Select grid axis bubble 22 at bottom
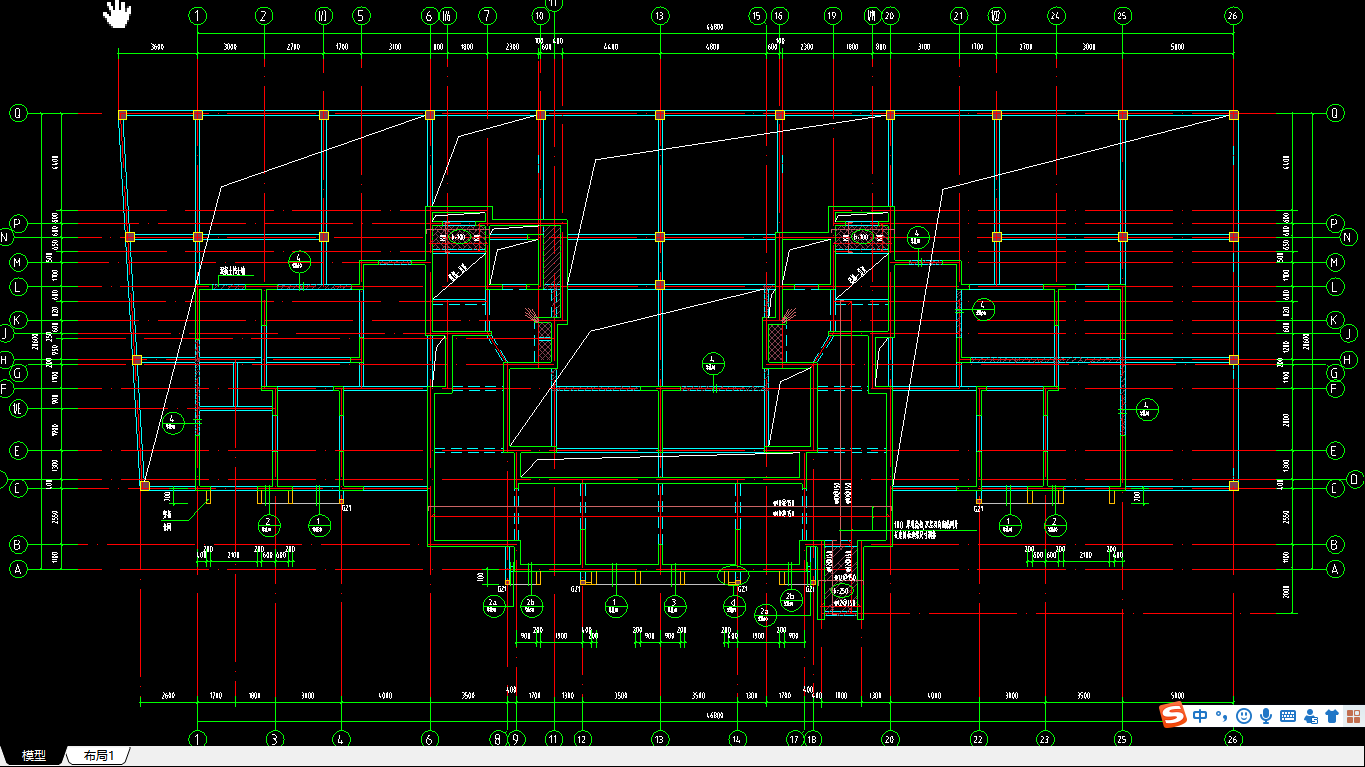This screenshot has height=767, width=1365. [978, 739]
